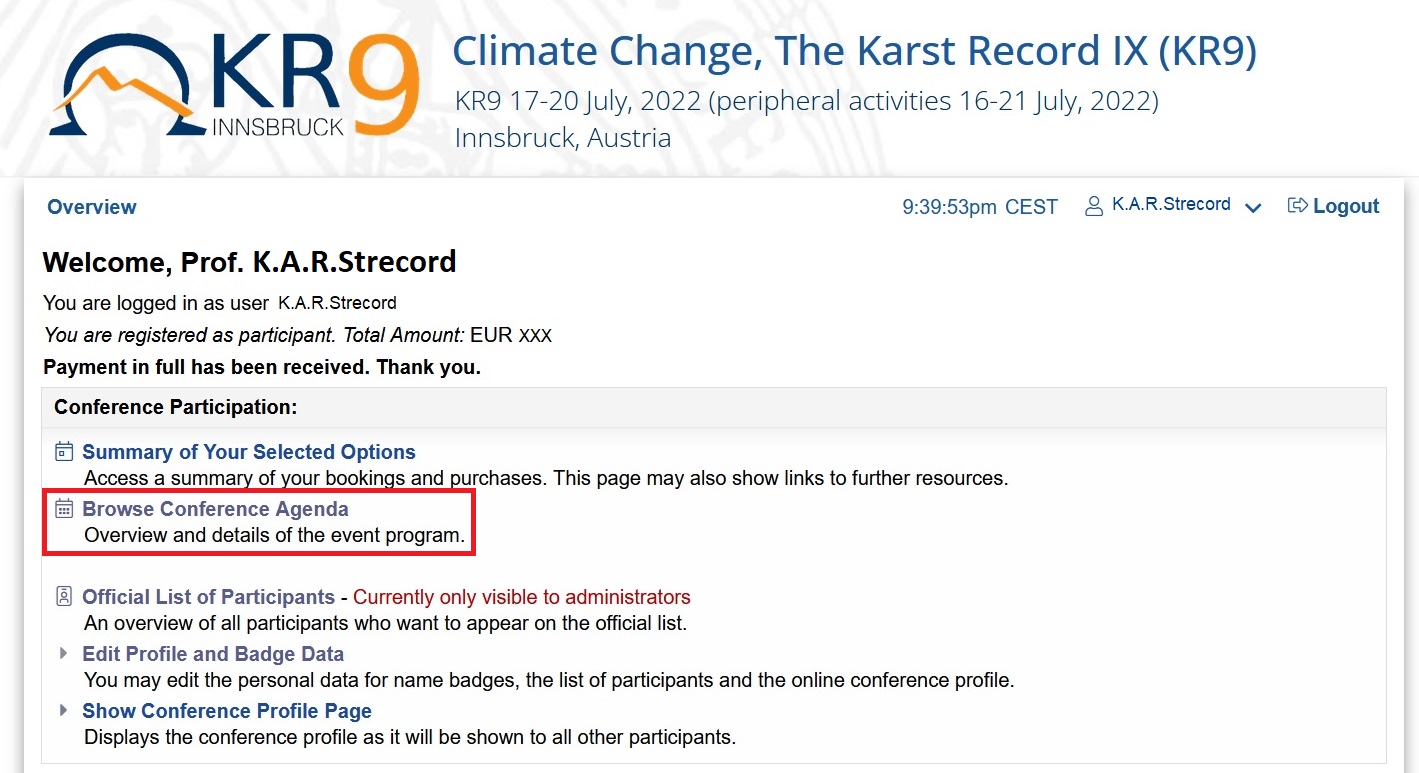This screenshot has height=773, width=1419.
Task: Click the Climate Change, The Karst Record IX title
Action: [x=854, y=52]
